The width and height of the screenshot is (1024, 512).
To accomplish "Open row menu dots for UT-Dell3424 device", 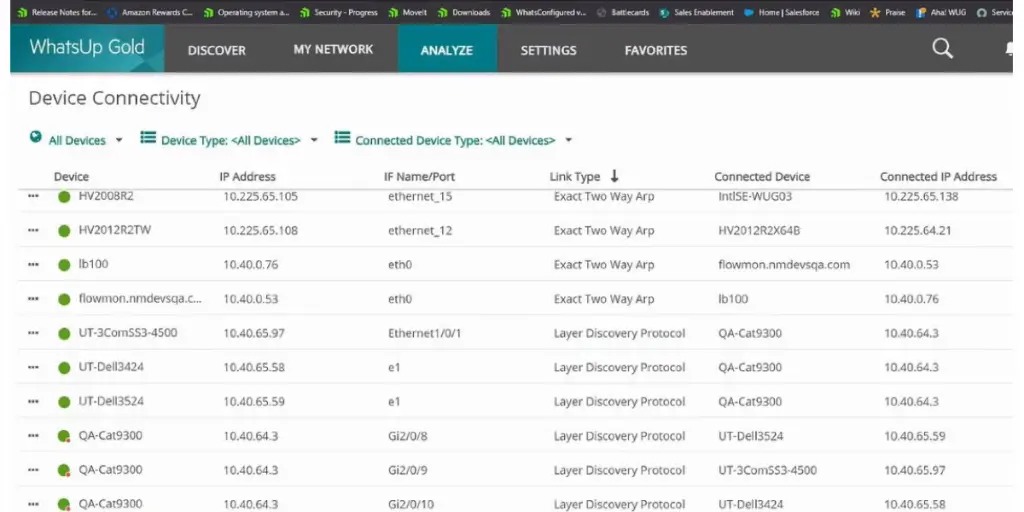I will coord(33,367).
